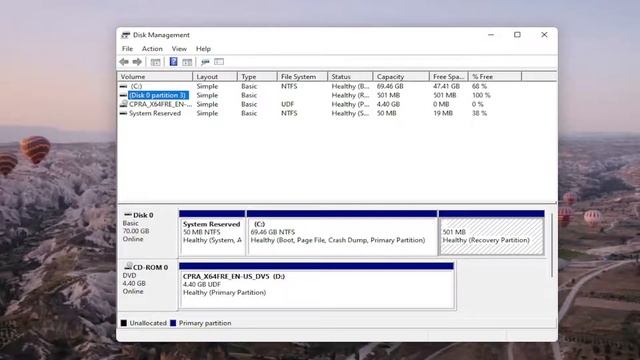Viewport: 640px width, 360px height.
Task: Sort by the Free Space column header
Action: click(x=449, y=77)
